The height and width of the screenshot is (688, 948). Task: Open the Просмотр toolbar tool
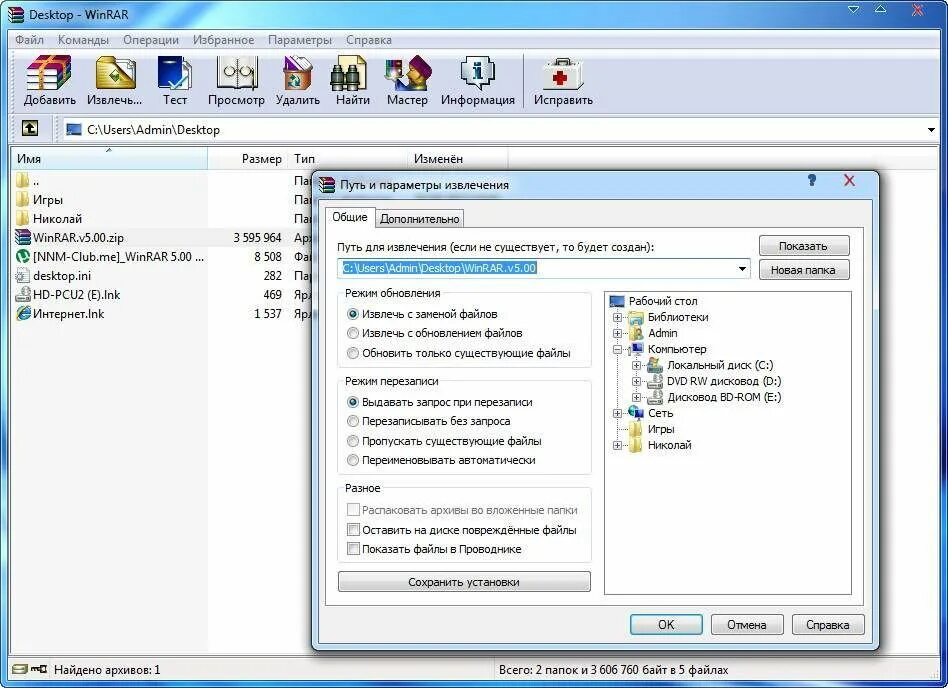tap(236, 80)
